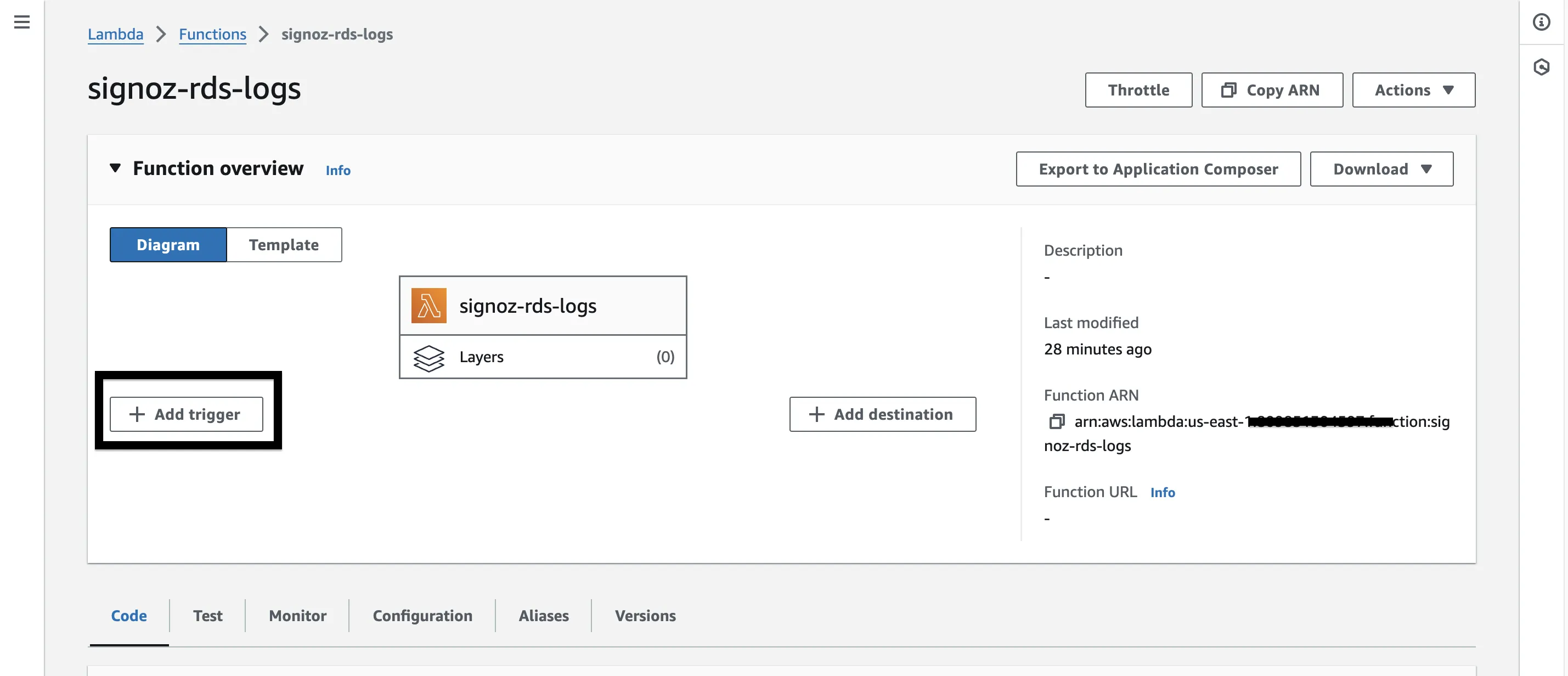The image size is (1568, 676).
Task: Click the Function ARN value text
Action: tap(1246, 433)
